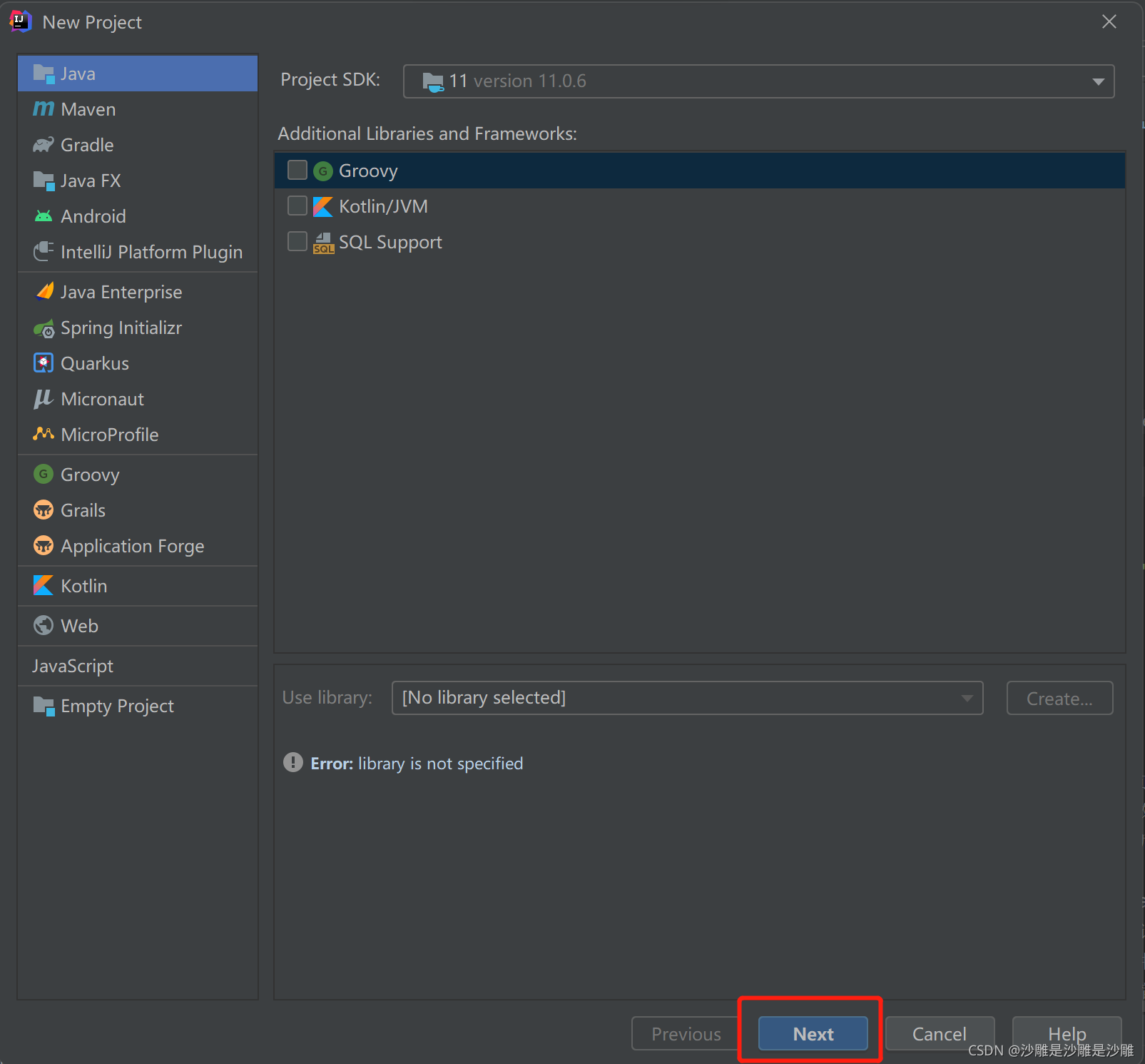Click the MicroProfile icon
Viewport: 1145px width, 1064px height.
pos(44,433)
